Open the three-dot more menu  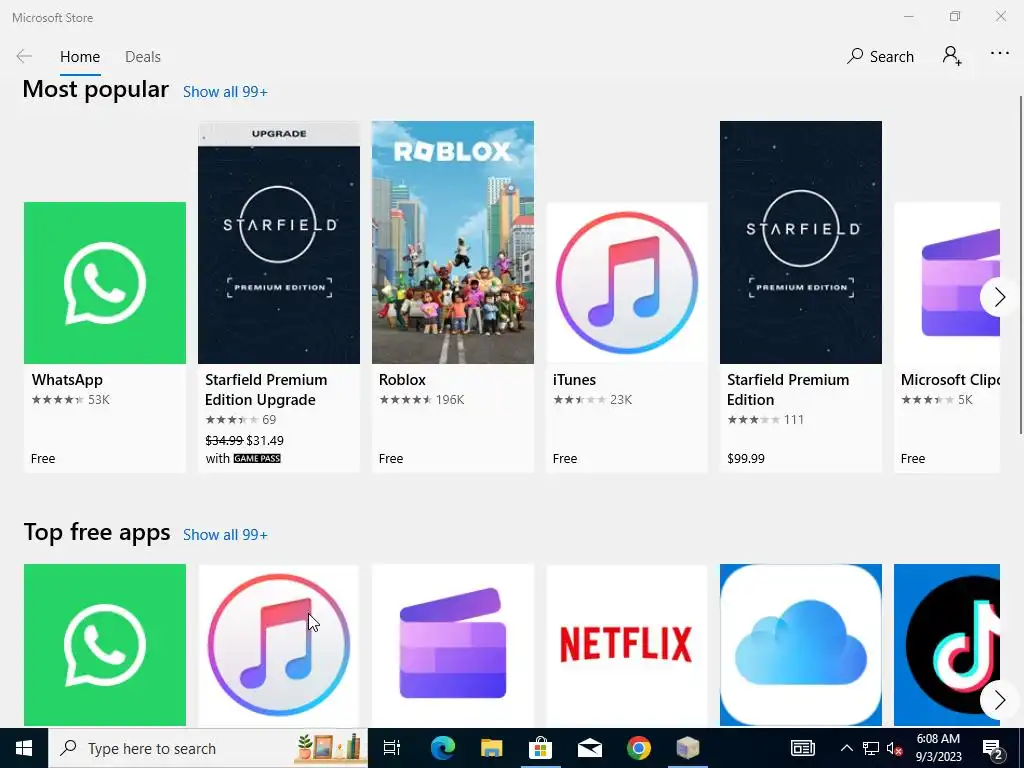tap(1000, 54)
